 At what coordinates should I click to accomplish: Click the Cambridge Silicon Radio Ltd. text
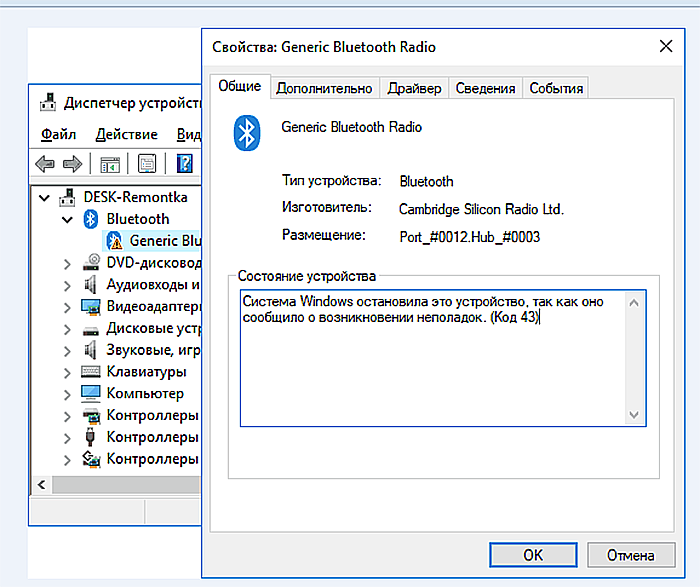[481, 209]
